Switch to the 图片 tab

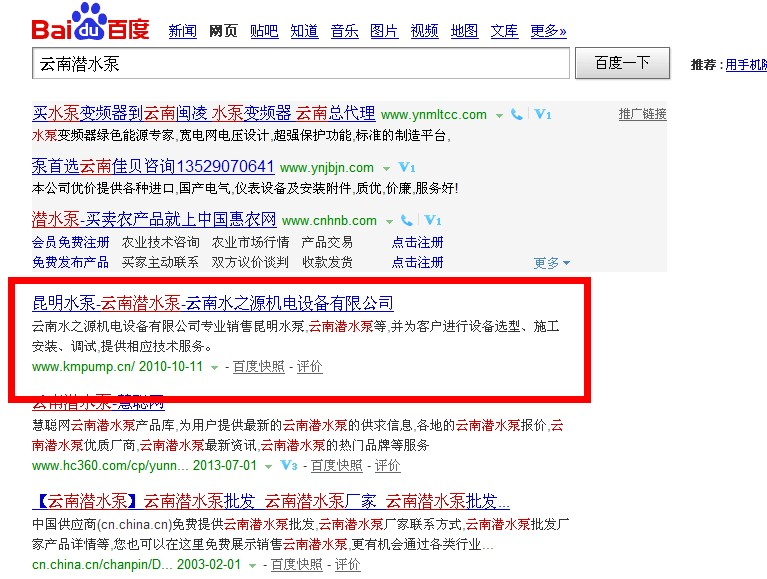384,31
